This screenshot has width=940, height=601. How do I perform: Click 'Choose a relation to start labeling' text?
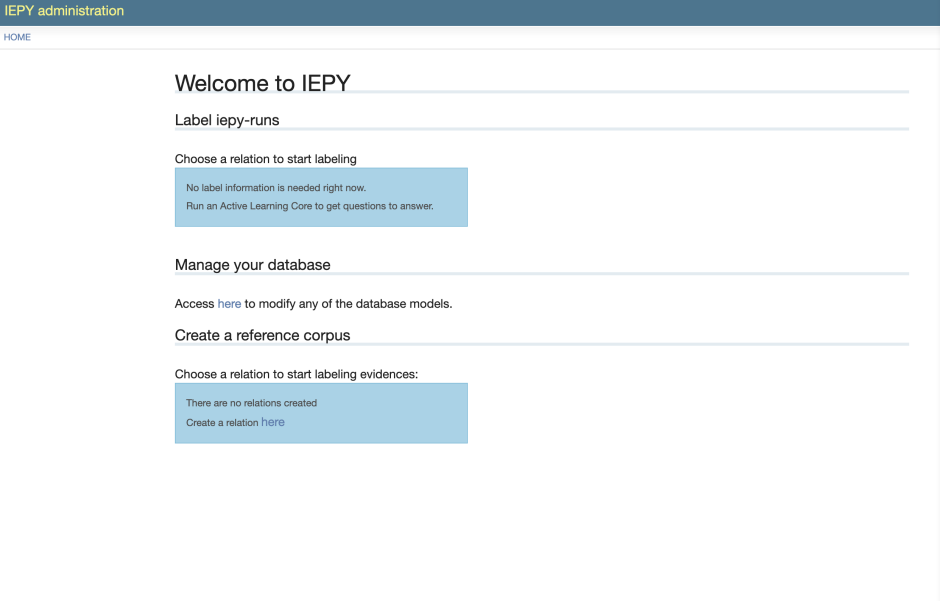(266, 159)
